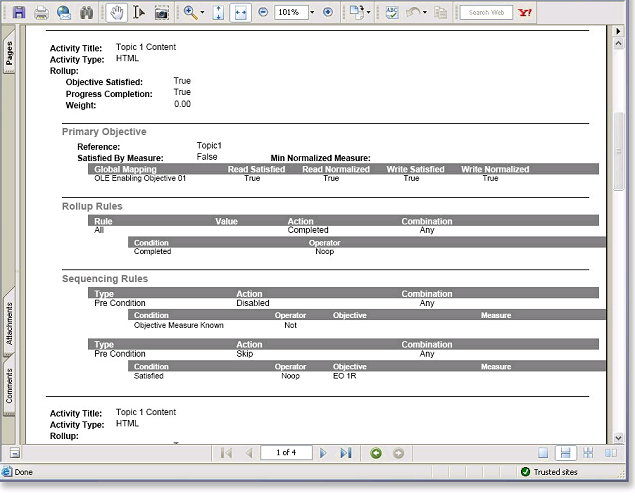Switch to Single Page layout
The height and width of the screenshot is (496, 635).
(543, 453)
